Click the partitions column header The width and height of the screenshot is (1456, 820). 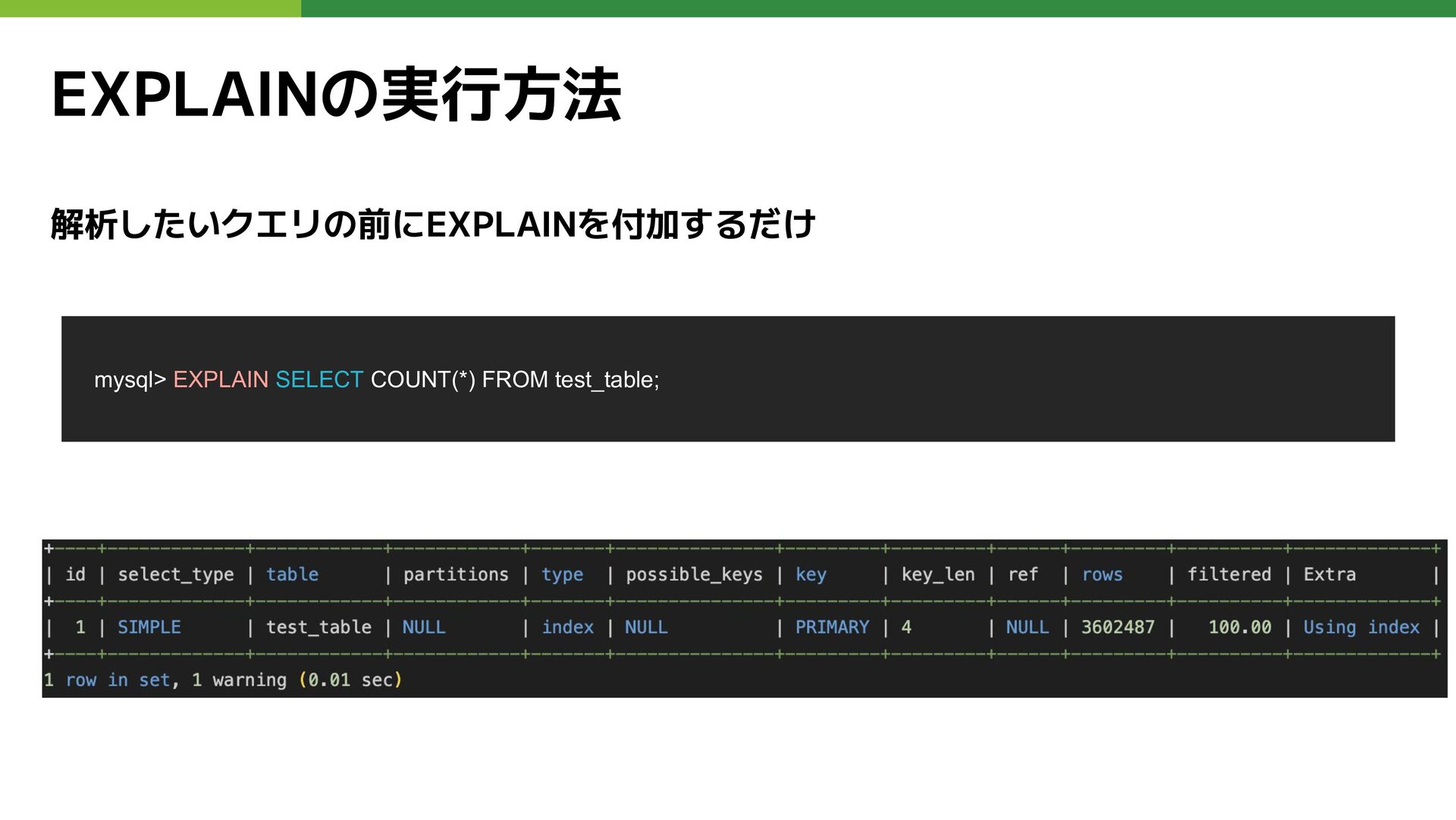[x=456, y=575]
